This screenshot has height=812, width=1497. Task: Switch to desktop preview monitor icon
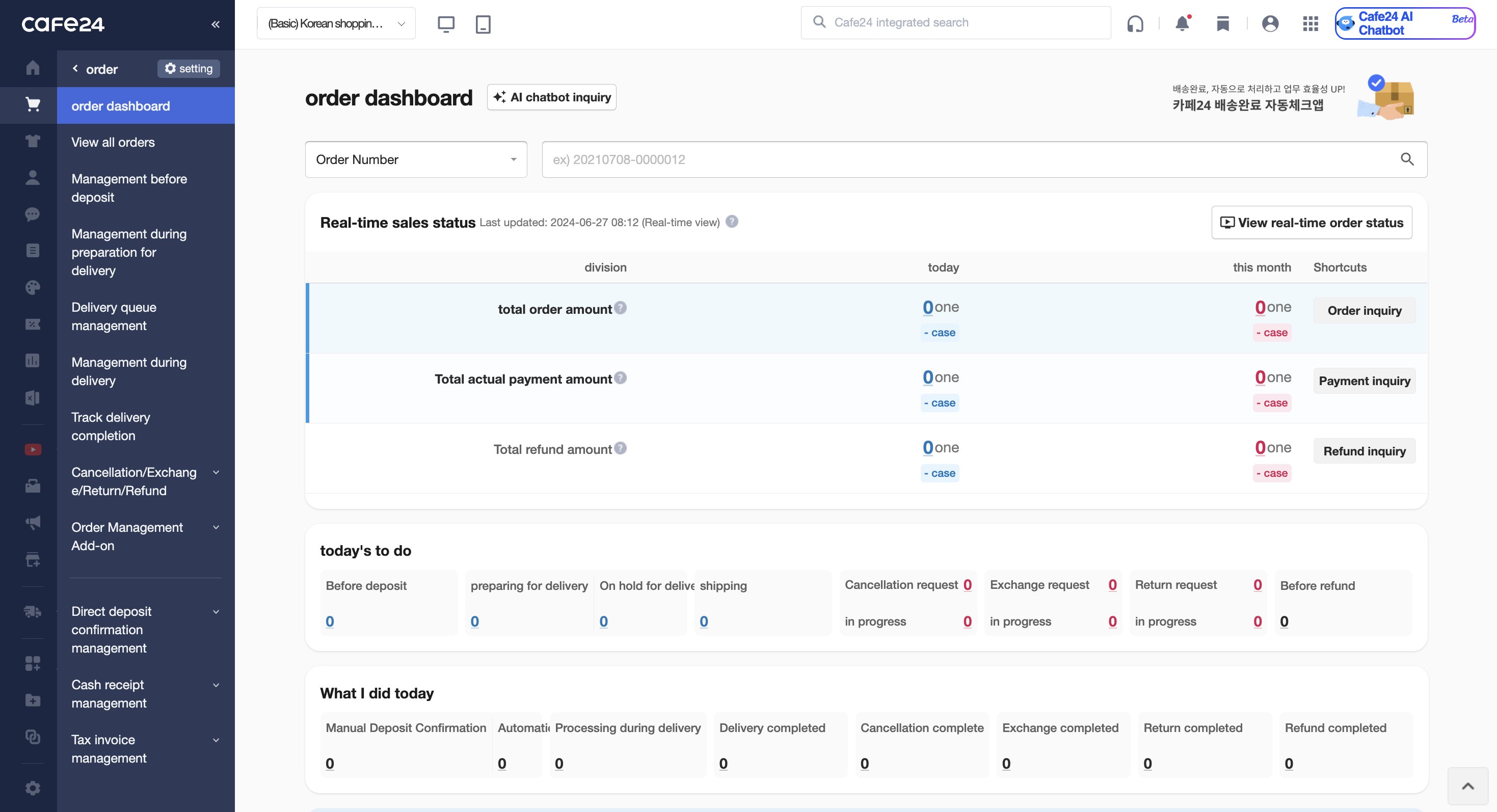(x=446, y=24)
